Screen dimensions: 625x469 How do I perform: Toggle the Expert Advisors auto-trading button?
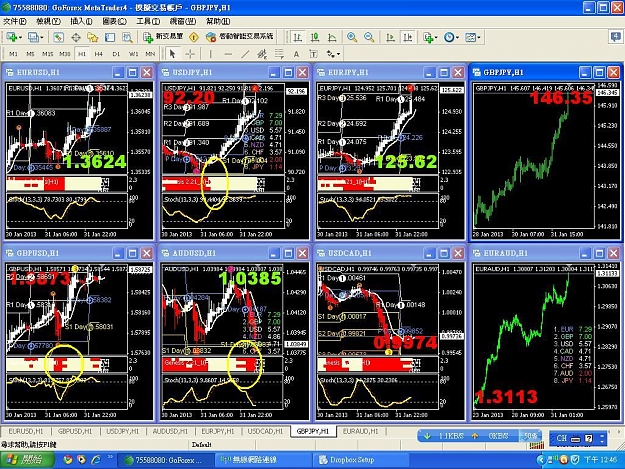(240, 37)
